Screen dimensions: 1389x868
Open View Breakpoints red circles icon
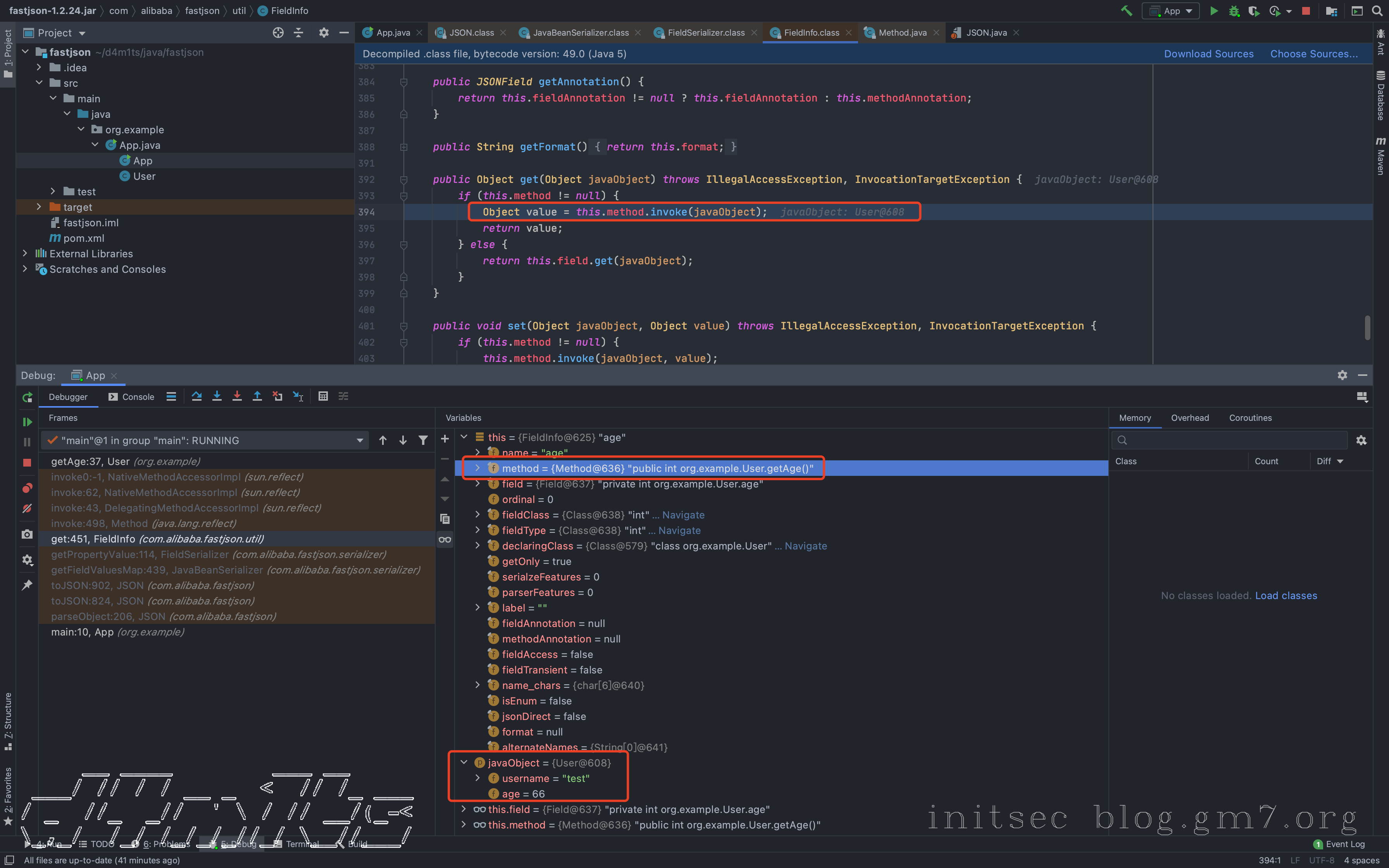coord(27,488)
